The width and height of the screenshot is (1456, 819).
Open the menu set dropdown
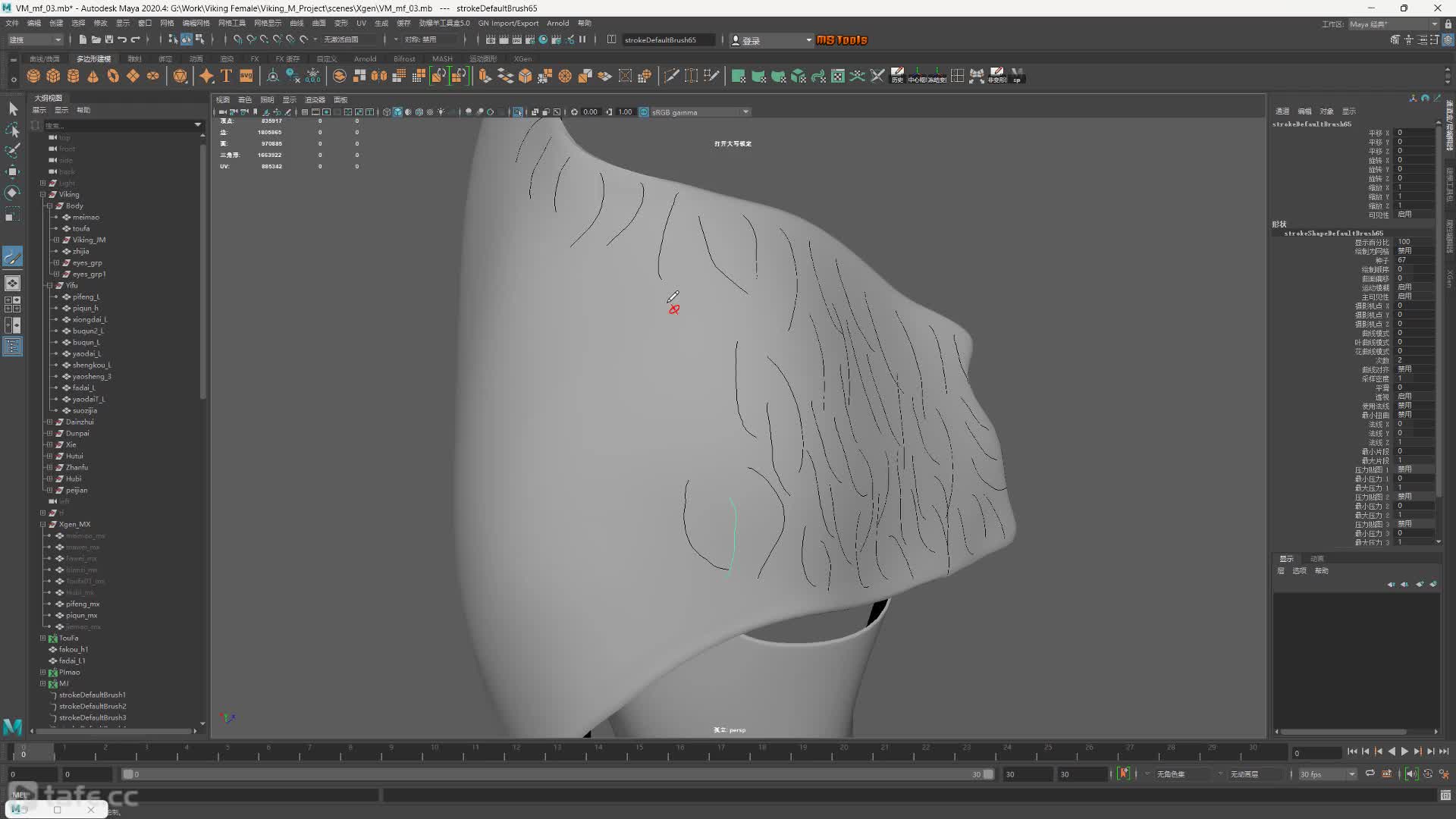pos(35,39)
